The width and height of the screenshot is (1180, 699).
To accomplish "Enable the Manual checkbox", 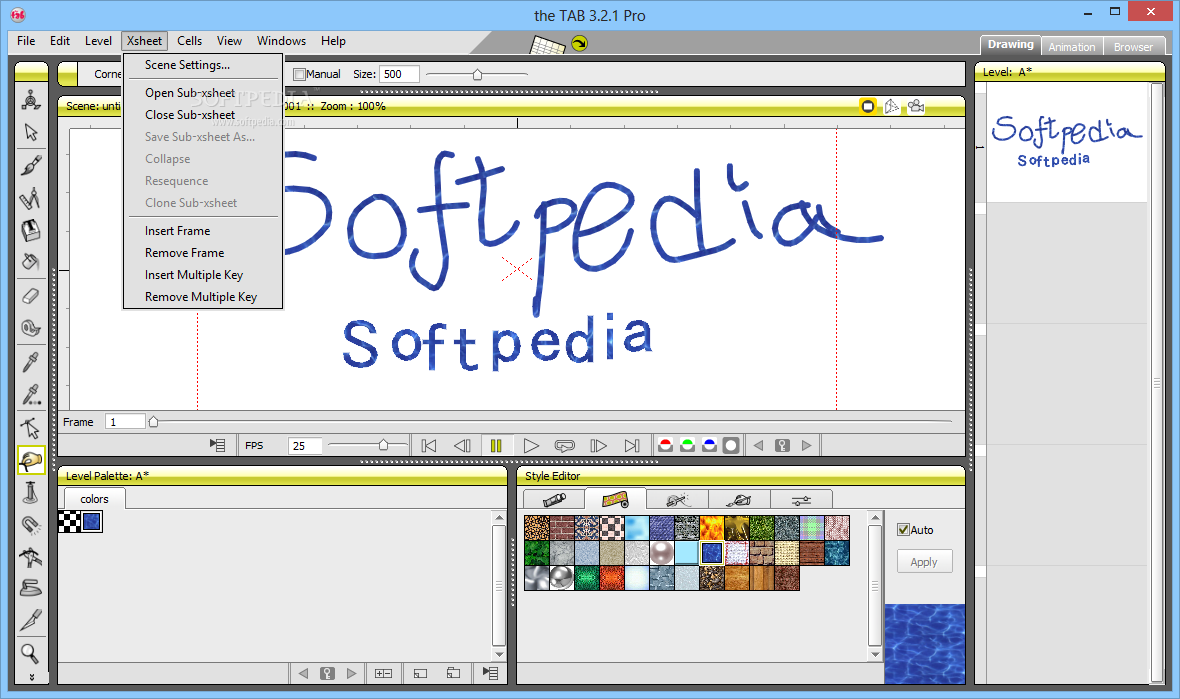I will click(x=300, y=74).
